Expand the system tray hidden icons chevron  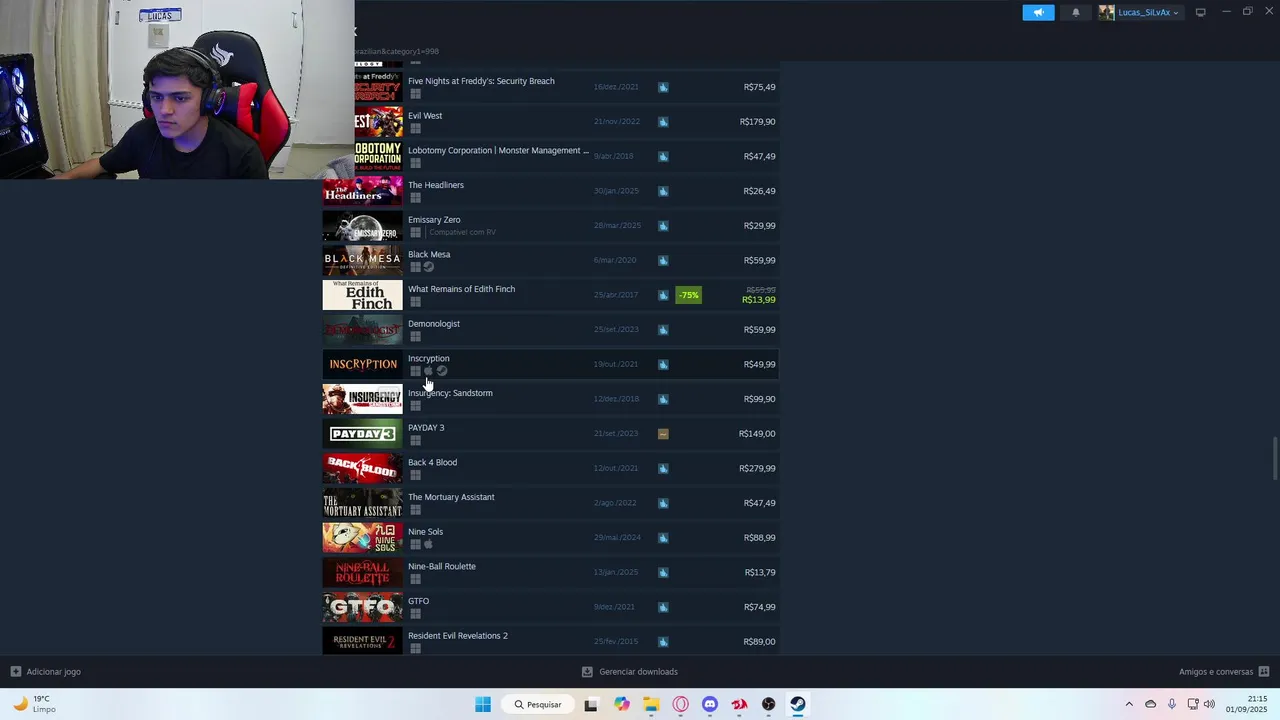(1129, 704)
